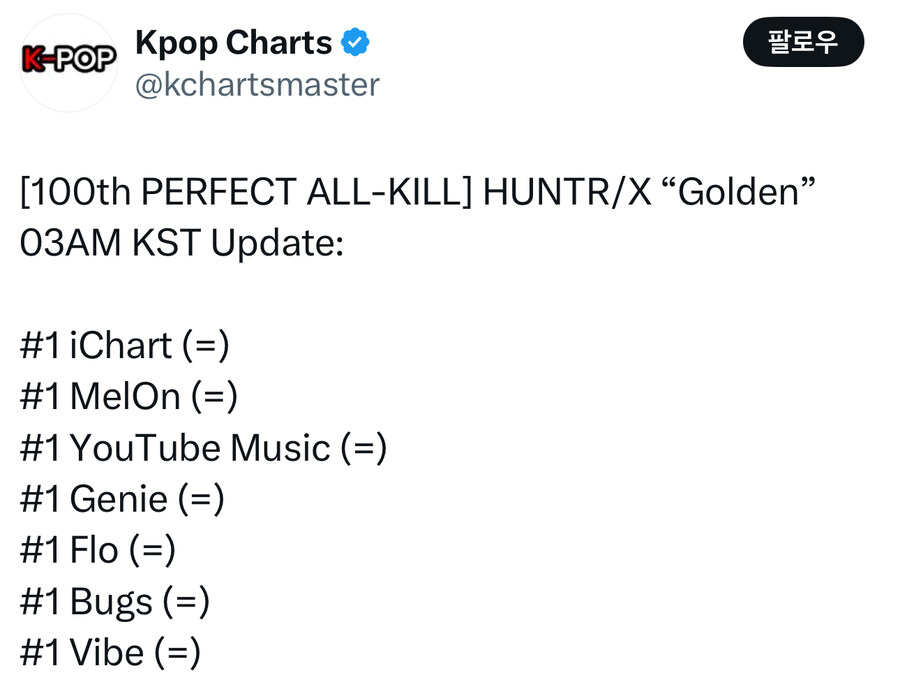Click the #1 Bugs line
900x689 pixels.
pyautogui.click(x=115, y=602)
